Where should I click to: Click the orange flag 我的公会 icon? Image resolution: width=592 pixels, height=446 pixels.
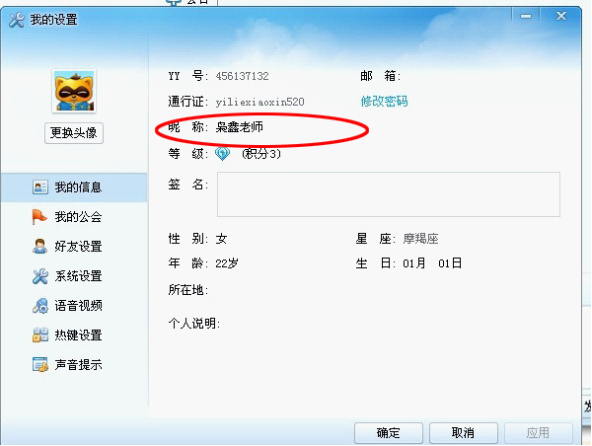pyautogui.click(x=39, y=217)
